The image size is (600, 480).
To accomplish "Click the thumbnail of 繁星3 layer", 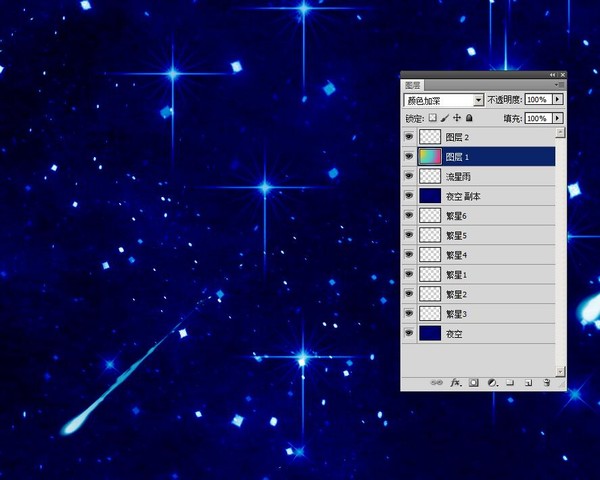I will [x=430, y=313].
